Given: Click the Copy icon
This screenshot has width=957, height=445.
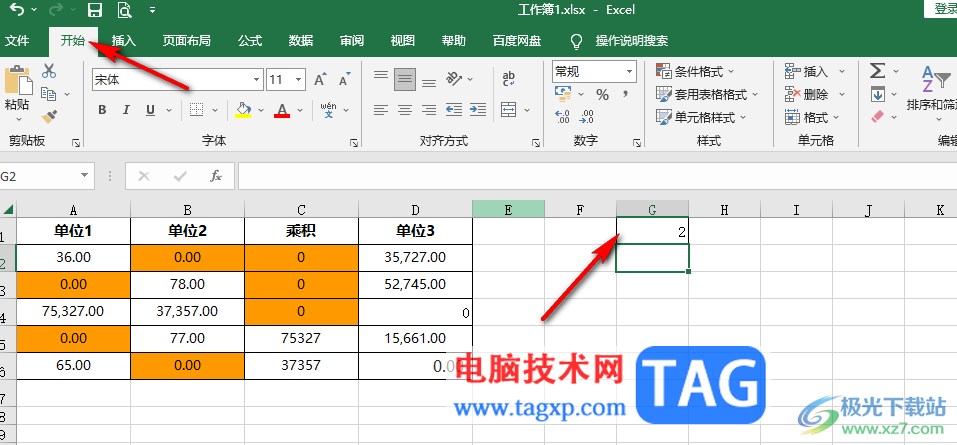Looking at the screenshot, I should coord(48,94).
